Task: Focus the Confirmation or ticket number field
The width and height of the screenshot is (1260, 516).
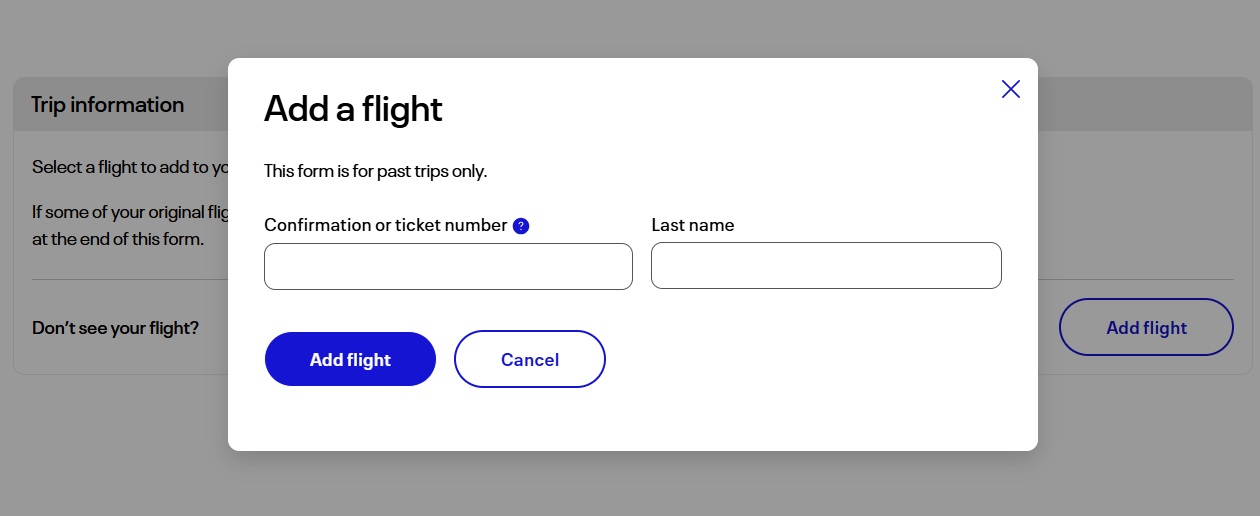Action: tap(448, 267)
